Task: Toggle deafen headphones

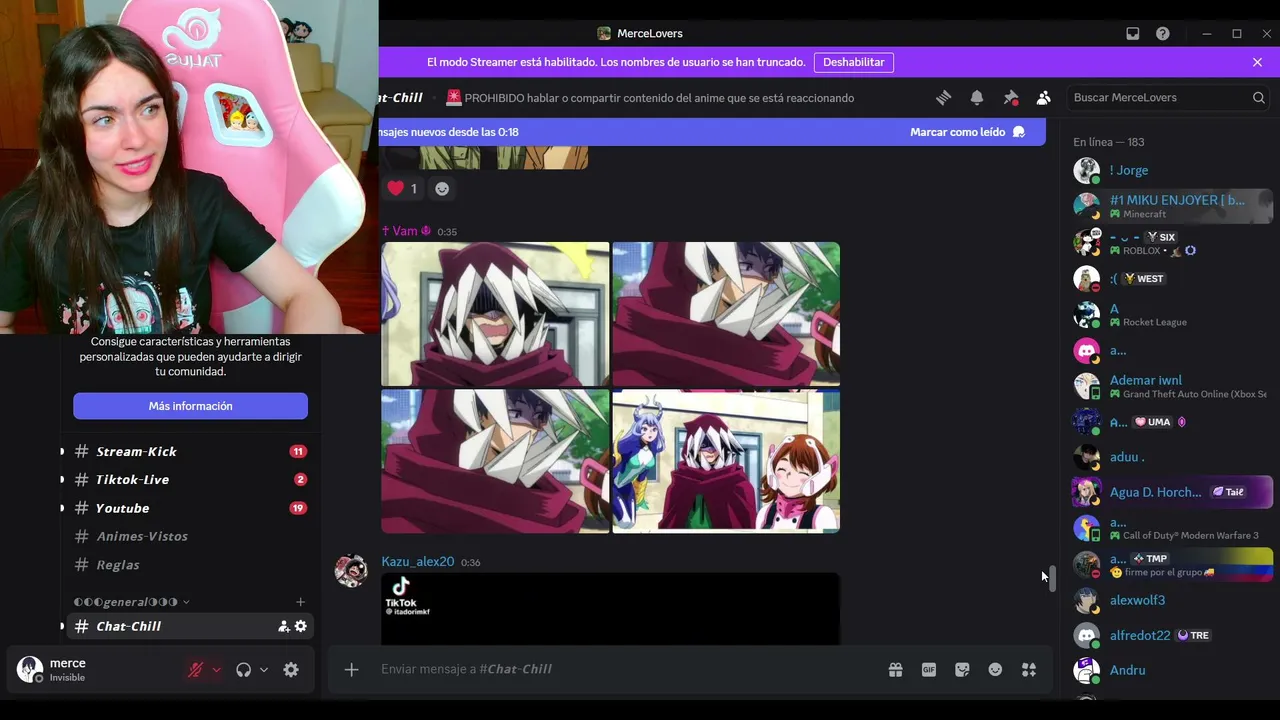Action: 243,670
